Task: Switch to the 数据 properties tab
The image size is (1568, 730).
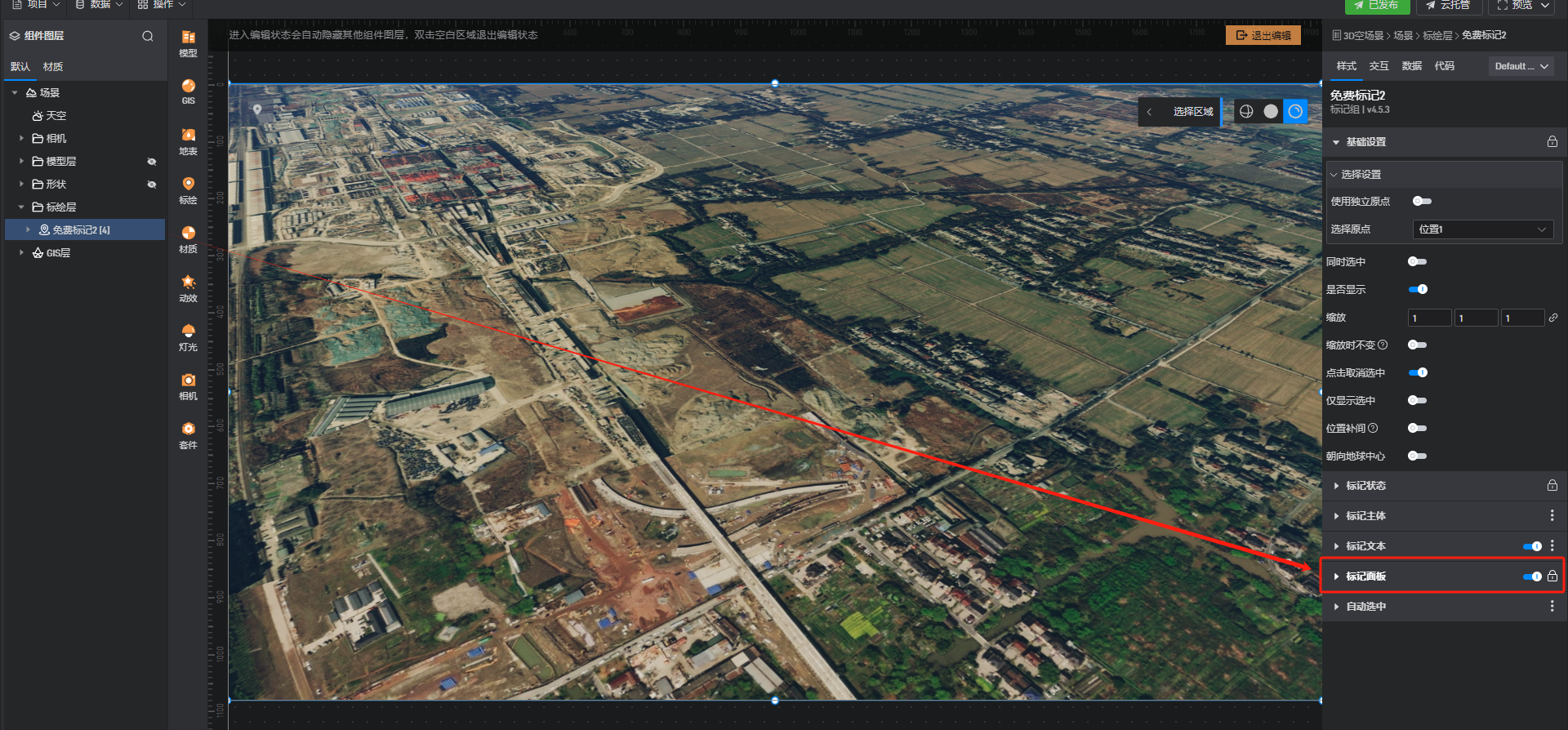Action: pyautogui.click(x=1411, y=66)
